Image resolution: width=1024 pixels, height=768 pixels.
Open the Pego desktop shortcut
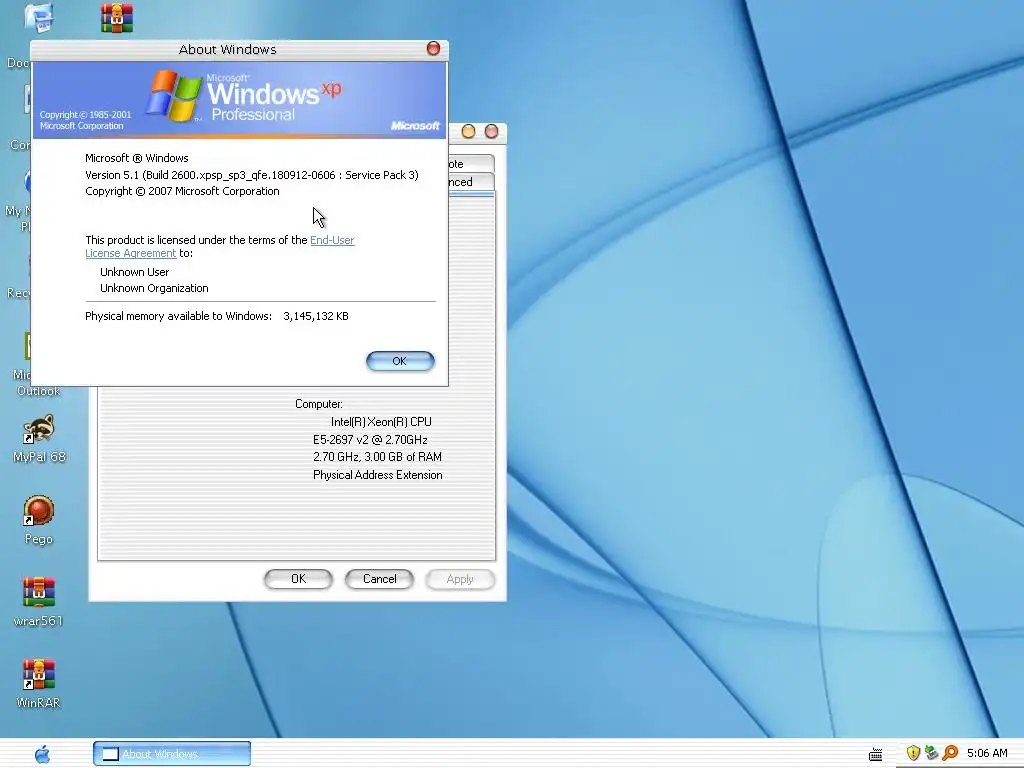39,520
